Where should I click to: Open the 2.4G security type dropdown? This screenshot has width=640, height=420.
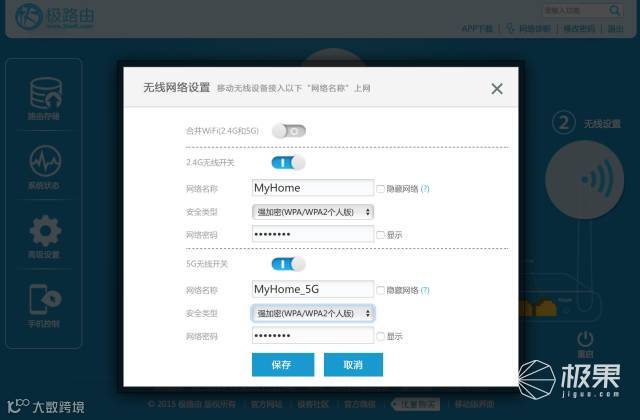click(313, 212)
